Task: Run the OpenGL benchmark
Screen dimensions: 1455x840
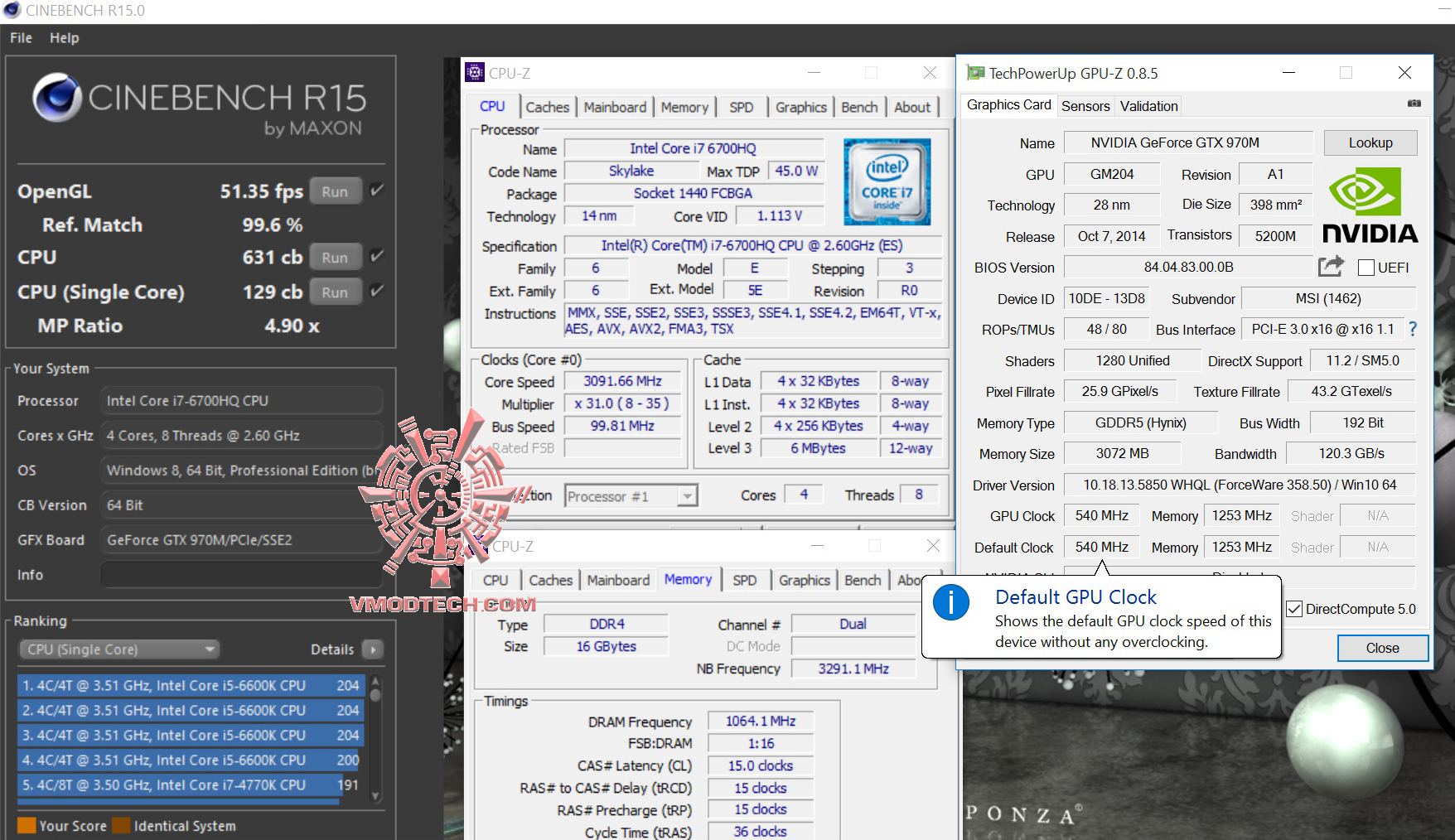Action: click(x=335, y=191)
